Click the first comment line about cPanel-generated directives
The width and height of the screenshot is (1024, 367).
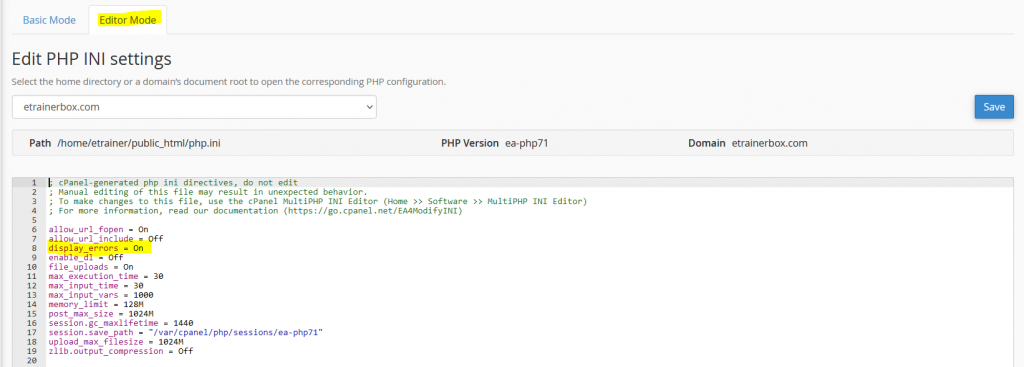pyautogui.click(x=174, y=182)
